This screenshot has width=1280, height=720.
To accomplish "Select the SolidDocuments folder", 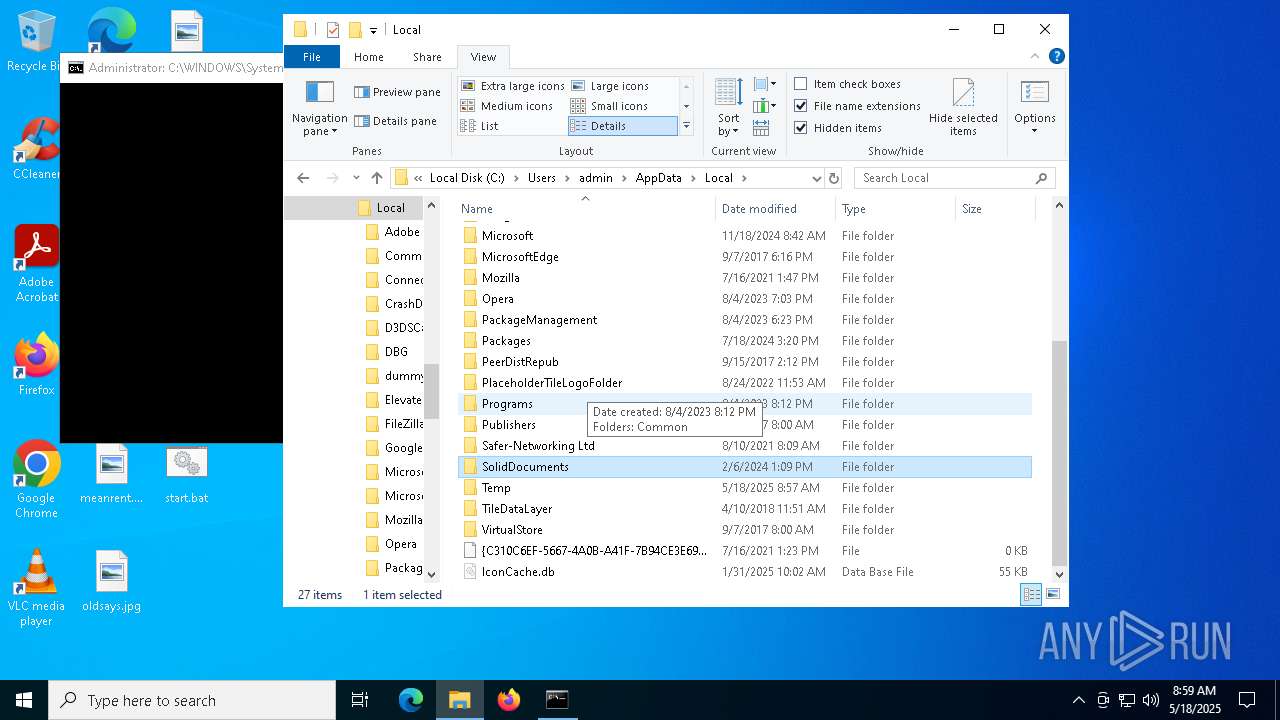I will tap(745, 467).
